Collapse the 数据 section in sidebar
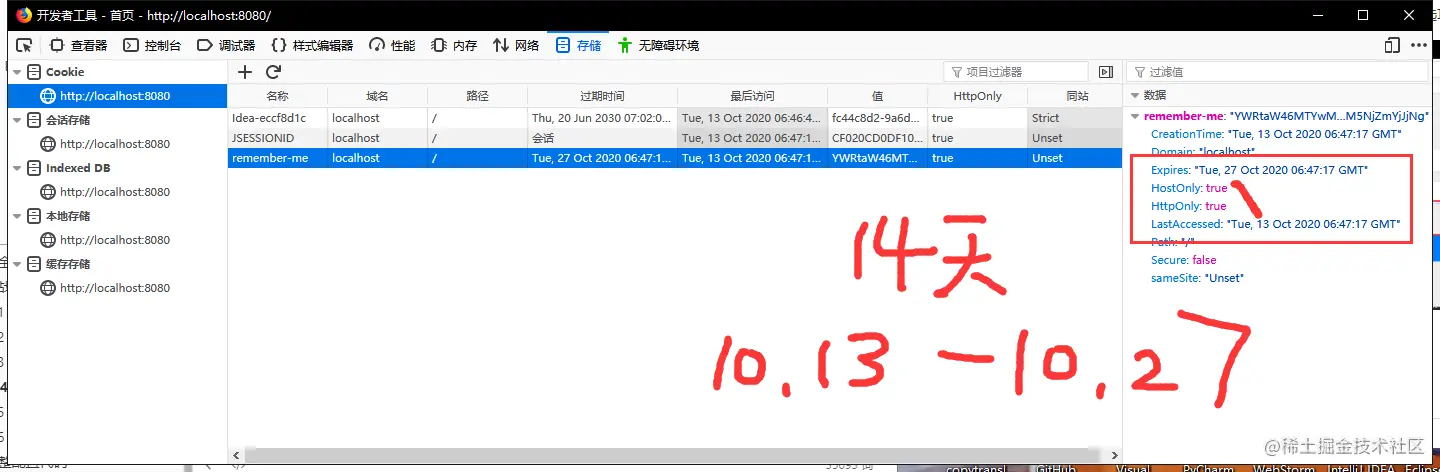This screenshot has height=472, width=1440. point(1136,96)
